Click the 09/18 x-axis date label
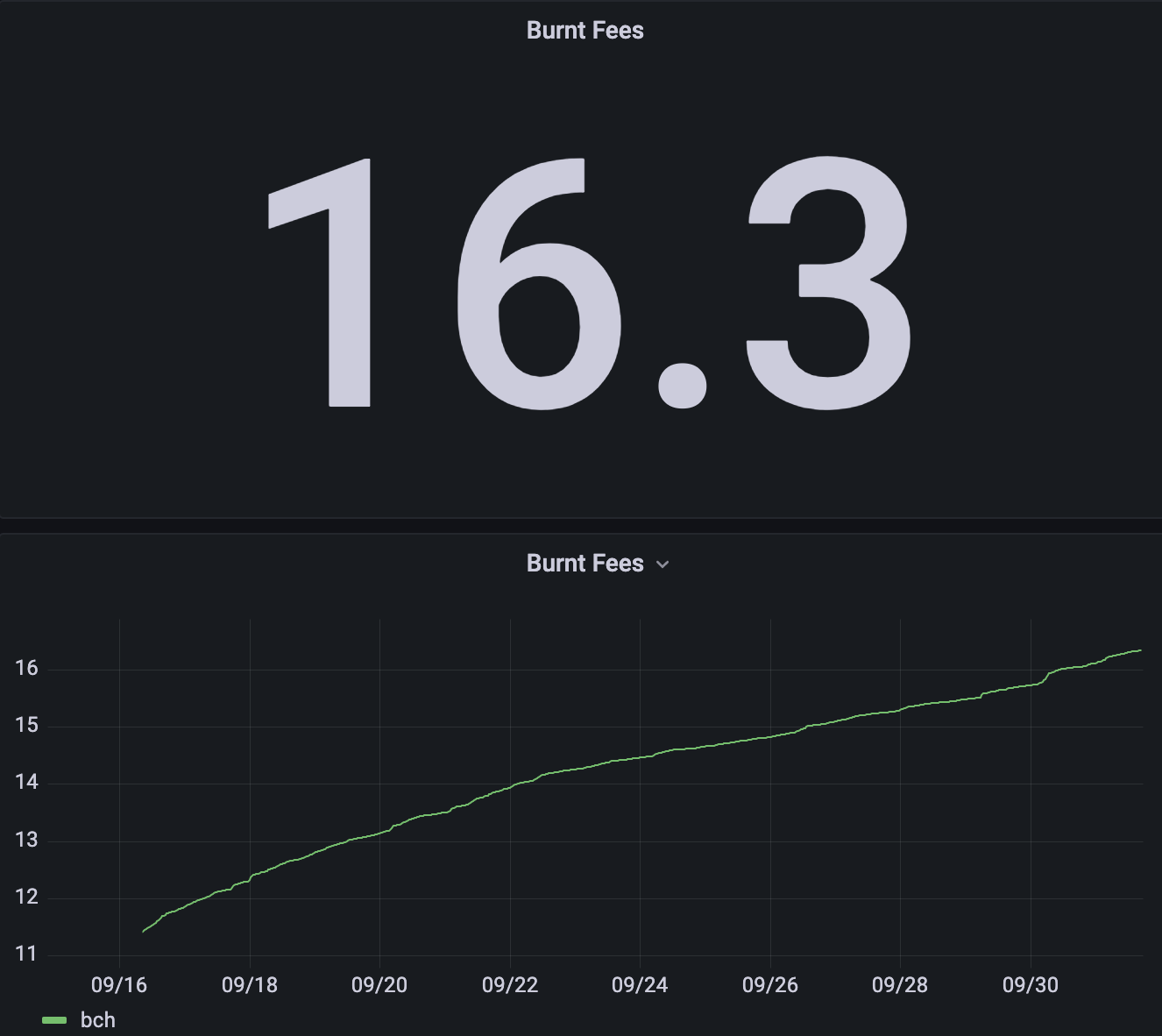Screen dimensions: 1162x1036 click(250, 985)
